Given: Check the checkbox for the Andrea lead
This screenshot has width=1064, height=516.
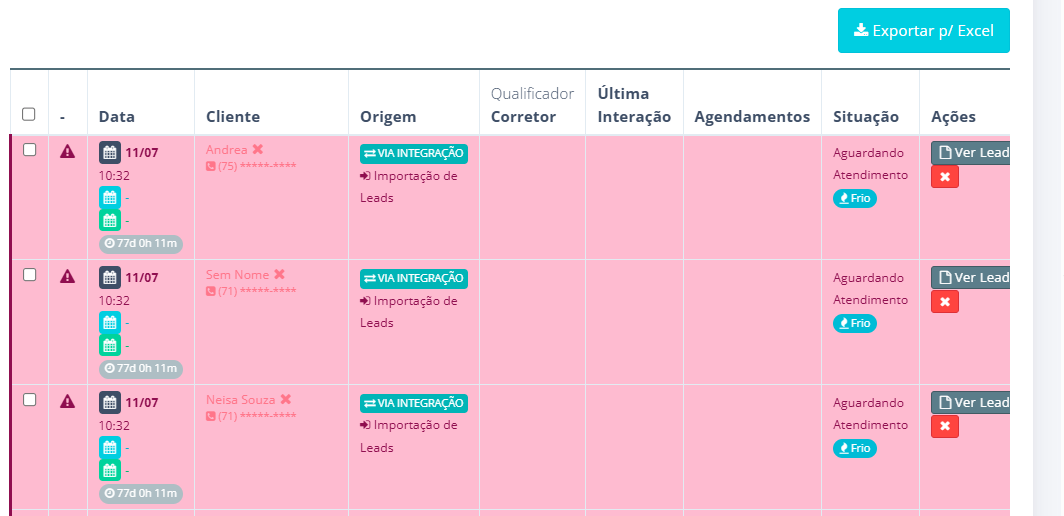Looking at the screenshot, I should tap(29, 150).
